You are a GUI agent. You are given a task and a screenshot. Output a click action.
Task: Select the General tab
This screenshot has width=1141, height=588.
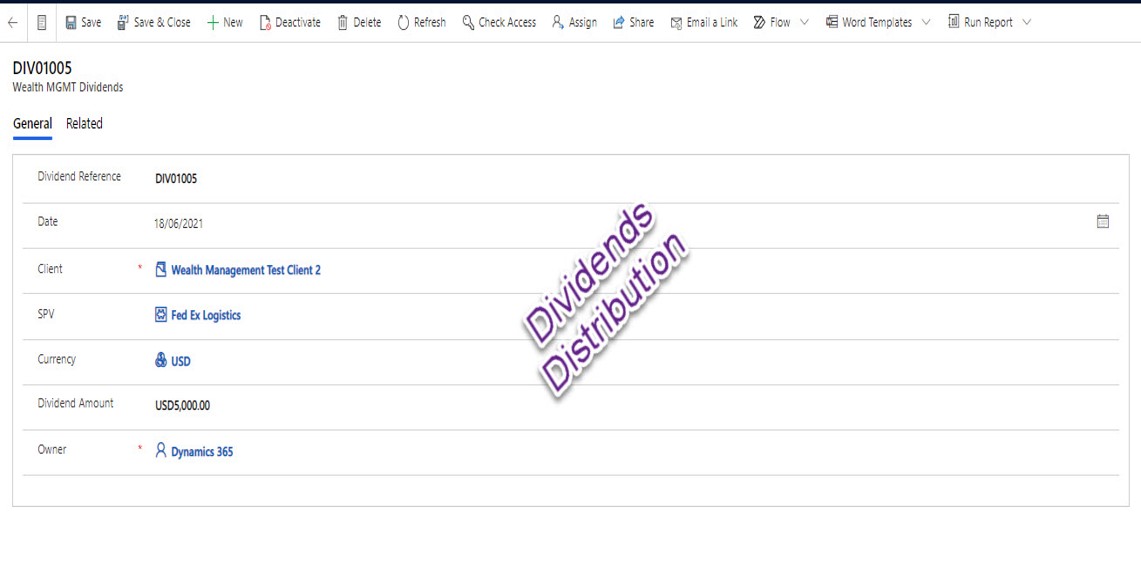[32, 124]
